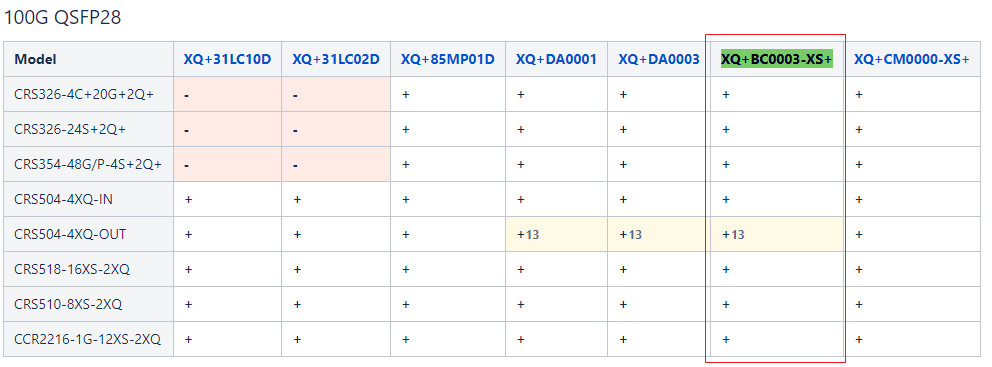Open the XQ+DA0003 cable link
This screenshot has width=992, height=367.
(x=659, y=59)
